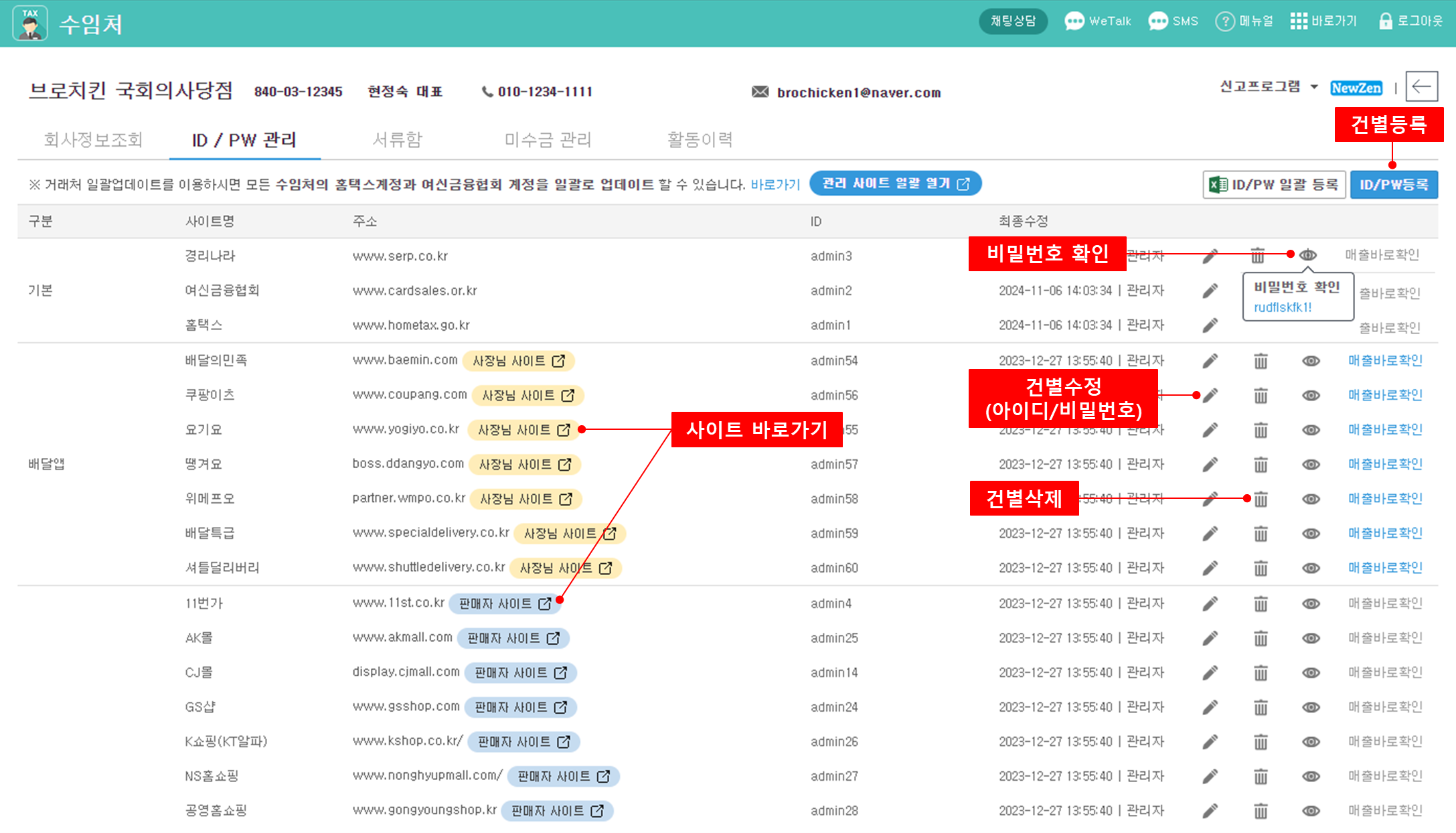This screenshot has height=833, width=1456.
Task: Open WeTalk chat icon
Action: tap(1074, 21)
